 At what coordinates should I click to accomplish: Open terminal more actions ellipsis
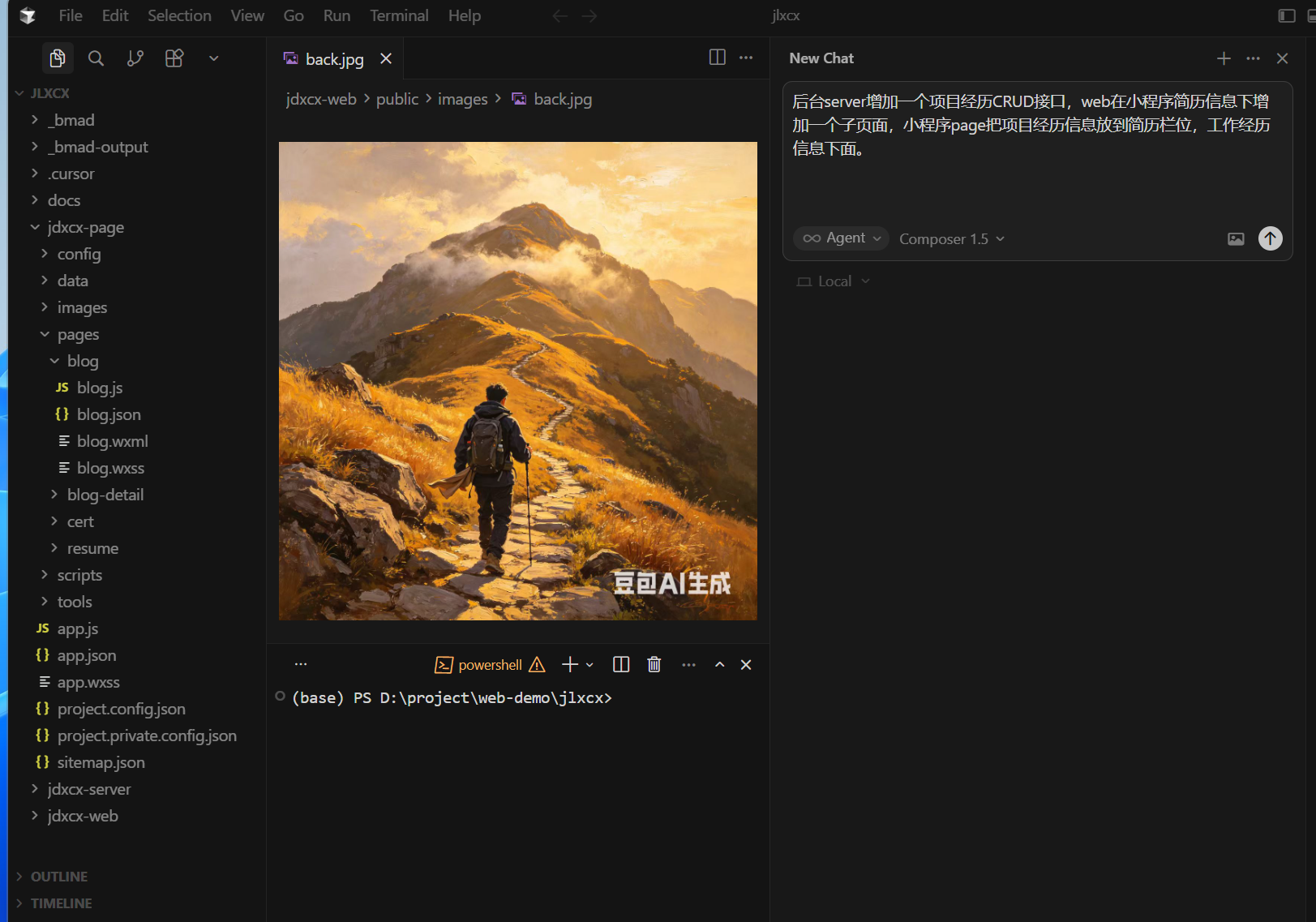[688, 665]
